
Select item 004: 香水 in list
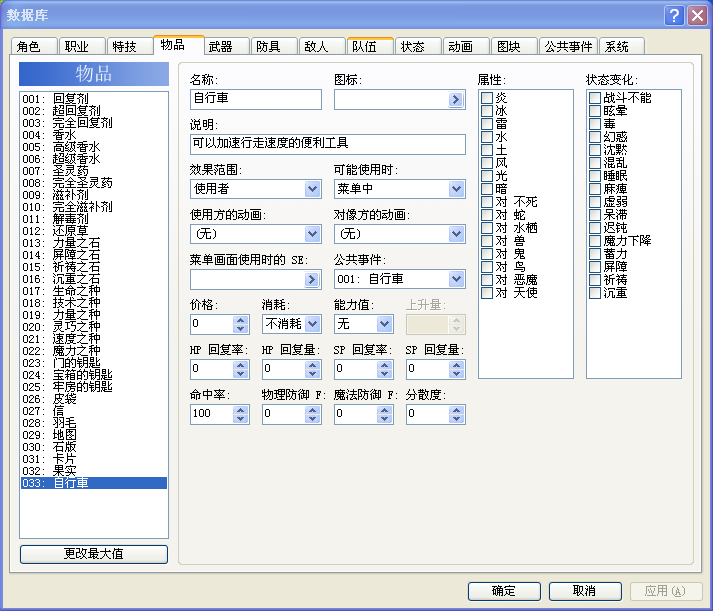pyautogui.click(x=94, y=135)
